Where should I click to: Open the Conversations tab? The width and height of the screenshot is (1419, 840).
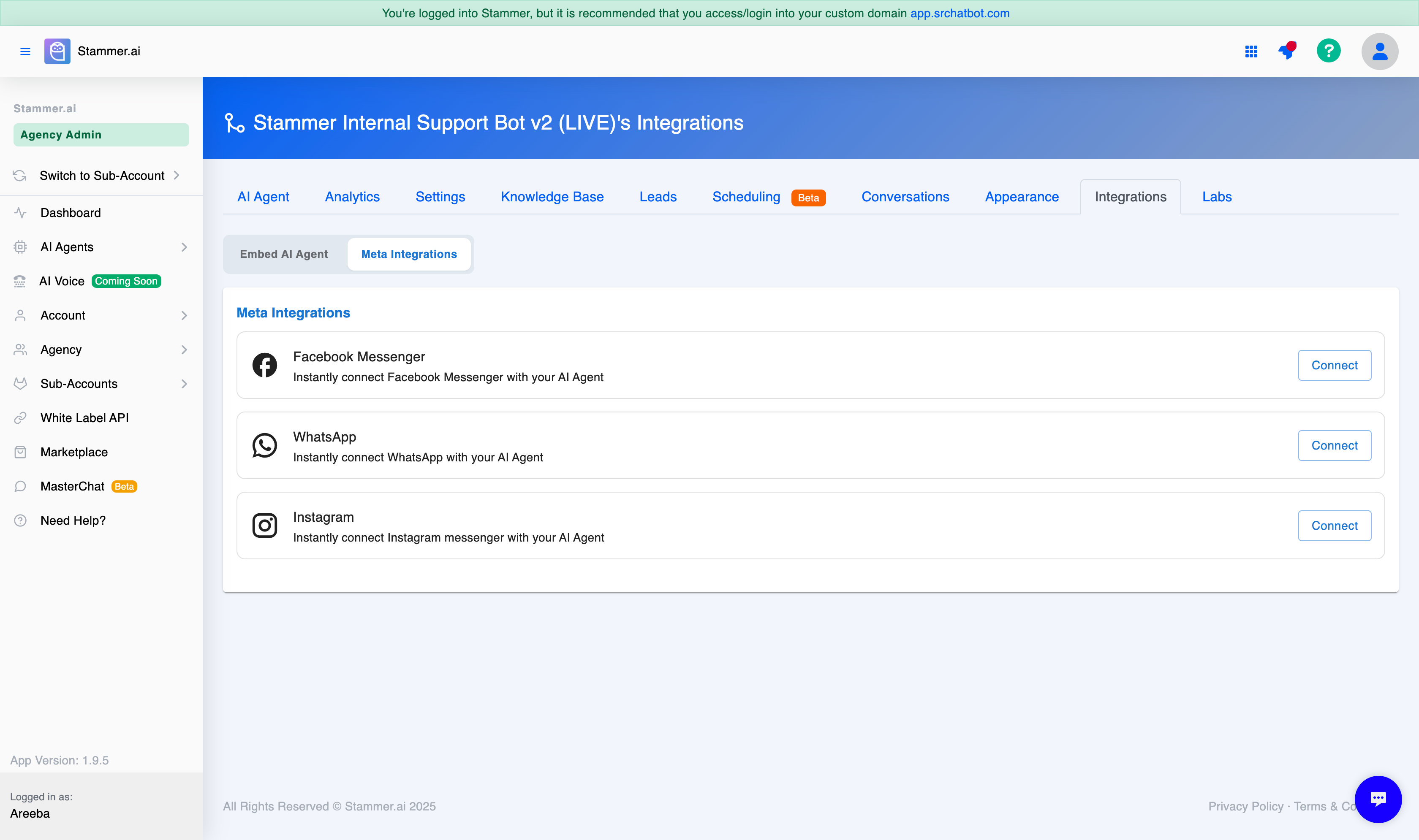pos(905,197)
